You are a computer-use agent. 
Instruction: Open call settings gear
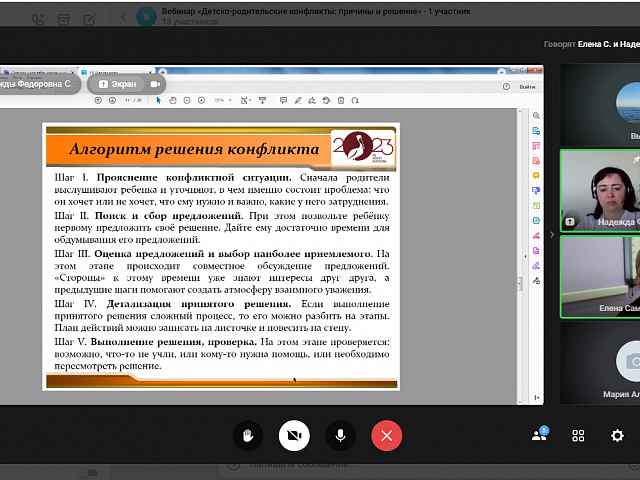[617, 436]
